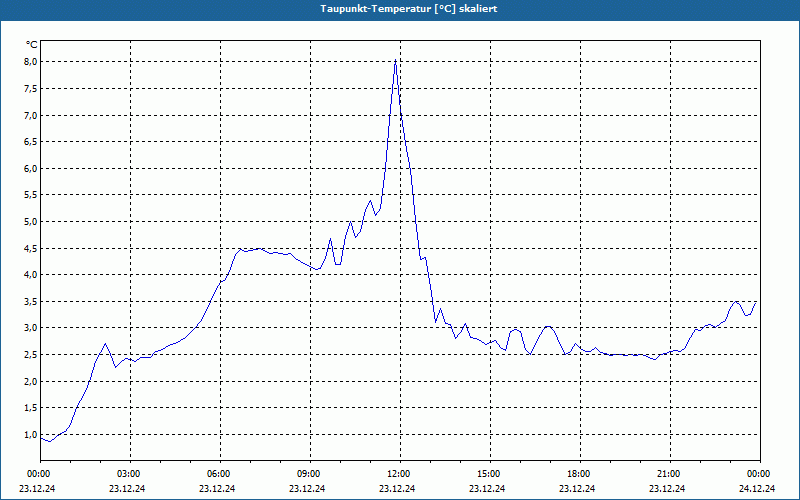Click the chart title 'Taupunkt-Temperatur [°C] skaliert'
The image size is (800, 500).
[x=409, y=9]
